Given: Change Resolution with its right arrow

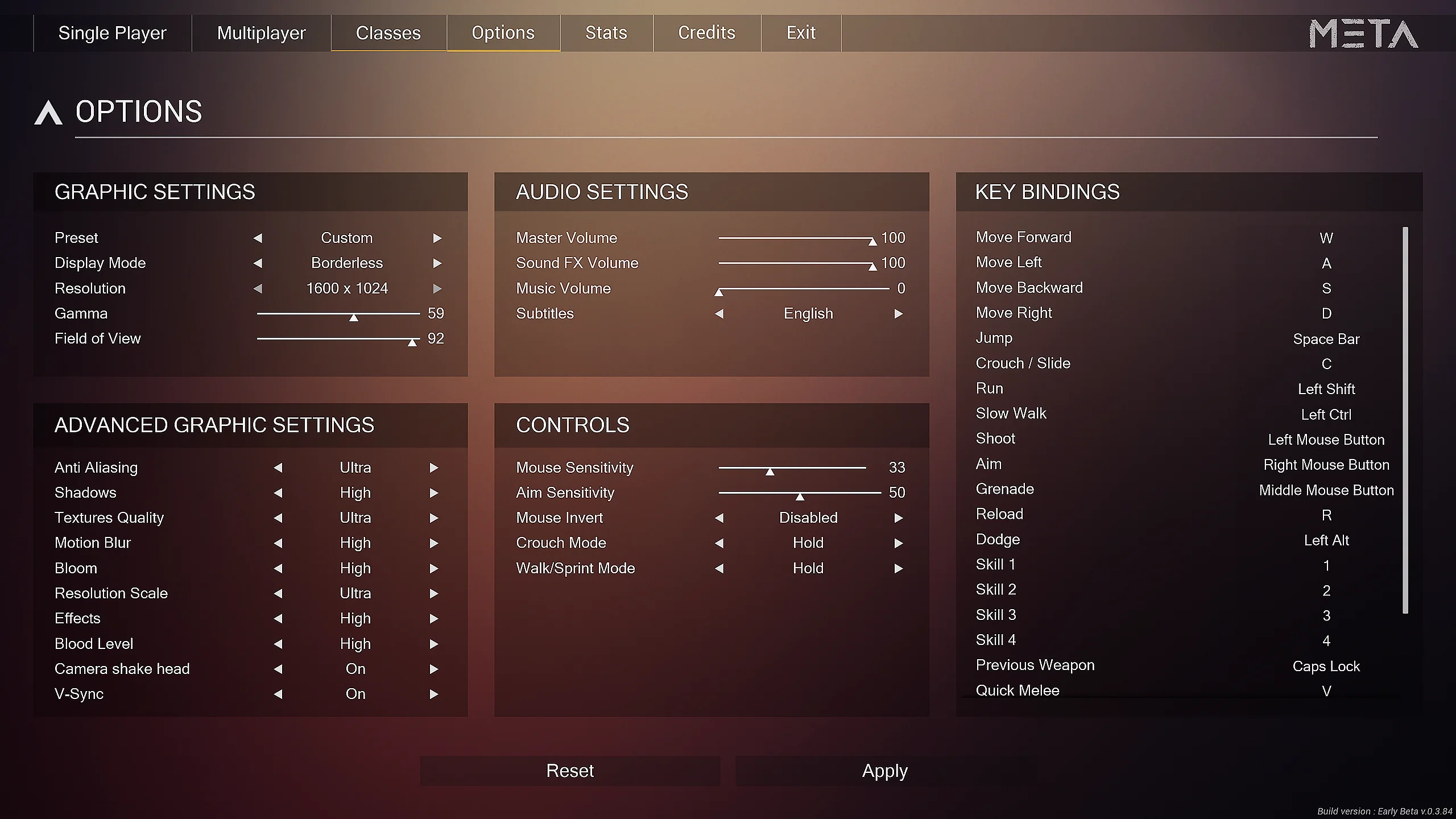Looking at the screenshot, I should [437, 288].
